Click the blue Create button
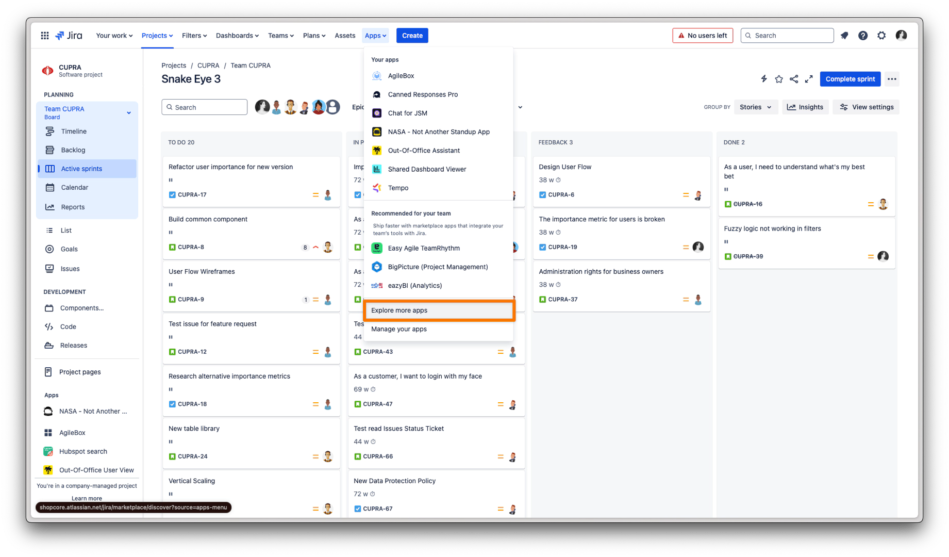Screen dimensions: 949x557 click(x=412, y=35)
